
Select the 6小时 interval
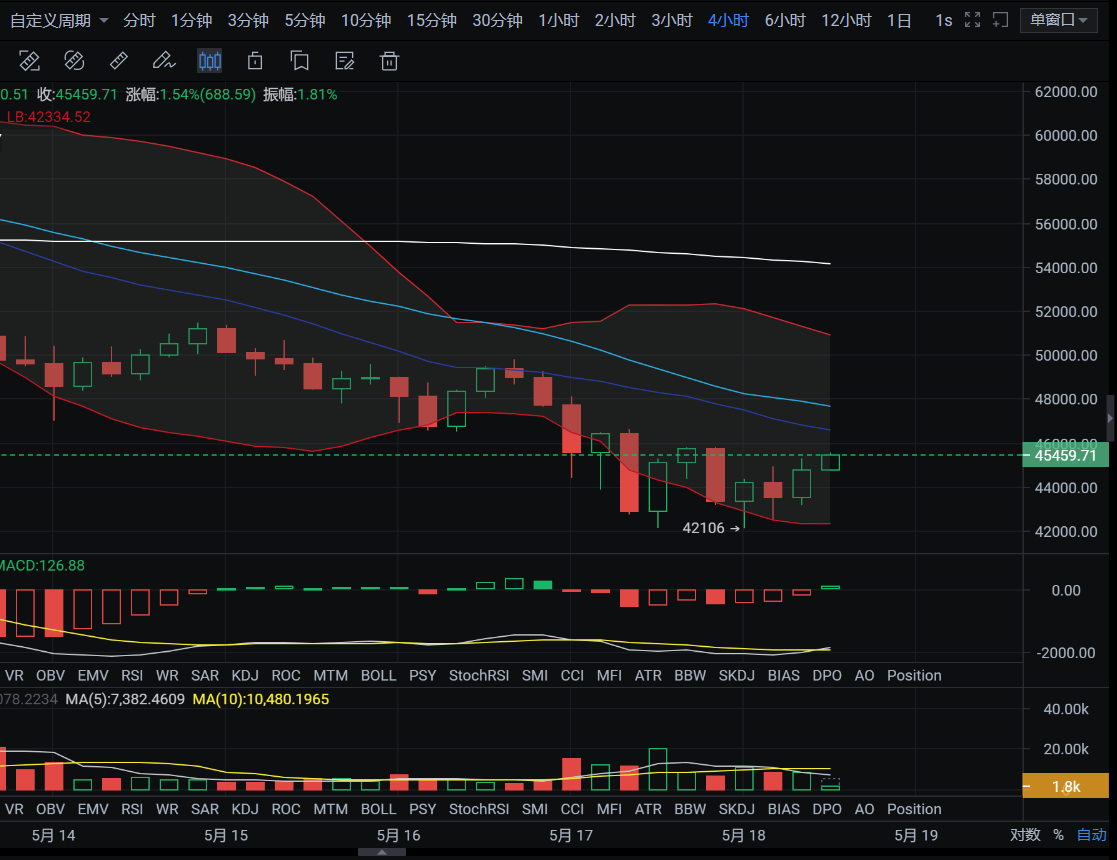[785, 21]
